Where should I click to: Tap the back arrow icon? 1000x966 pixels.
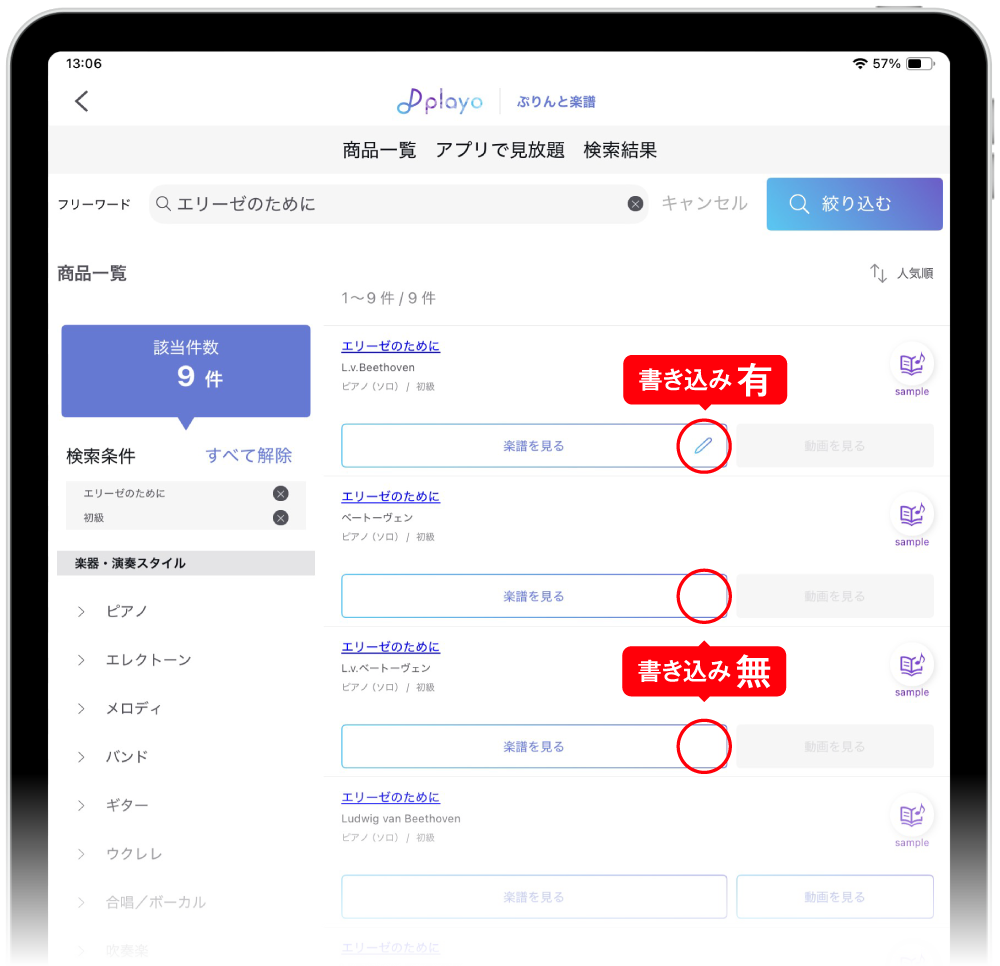coord(82,101)
